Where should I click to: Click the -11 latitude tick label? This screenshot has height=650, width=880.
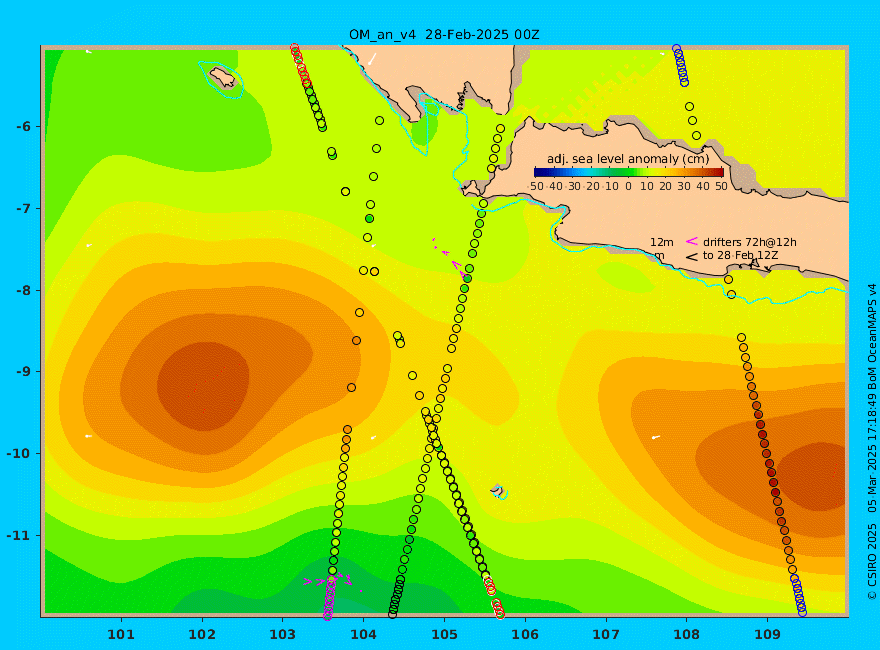click(x=20, y=535)
